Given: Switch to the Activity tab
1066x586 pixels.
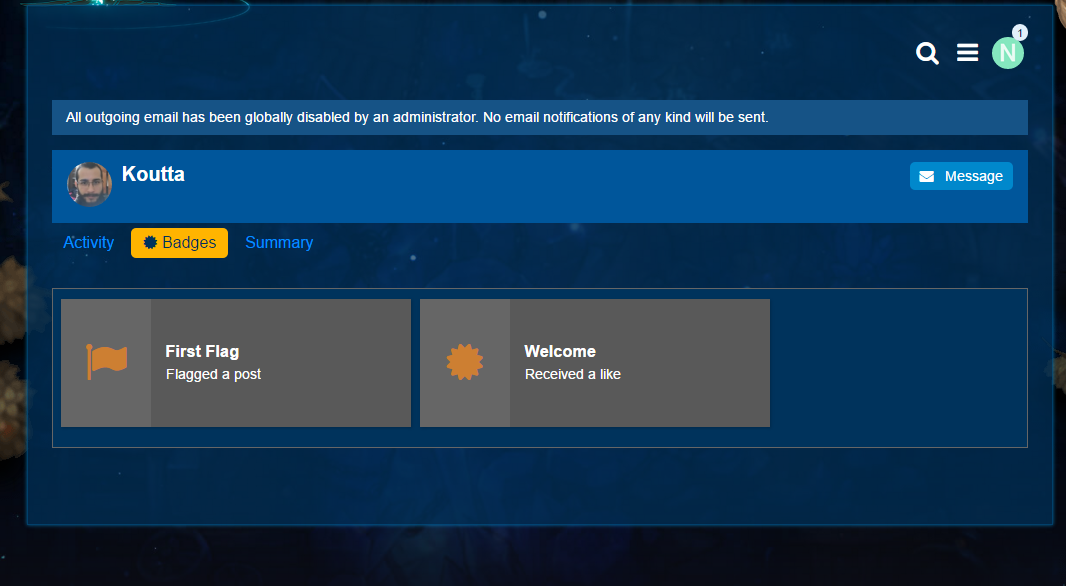Looking at the screenshot, I should pos(89,243).
